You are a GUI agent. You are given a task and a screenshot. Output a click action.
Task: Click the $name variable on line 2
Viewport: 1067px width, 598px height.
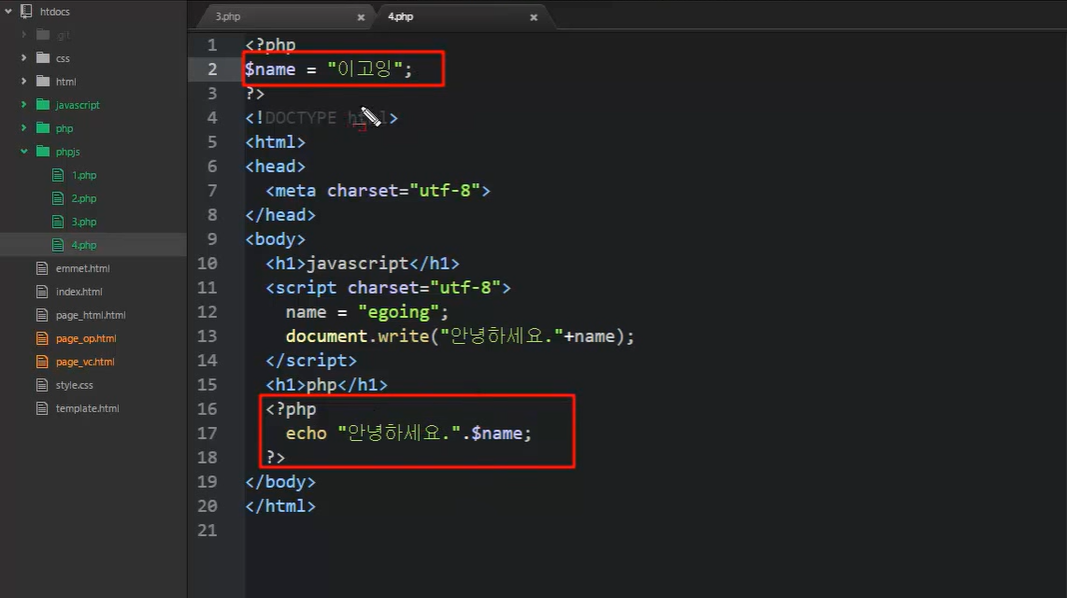(x=270, y=69)
